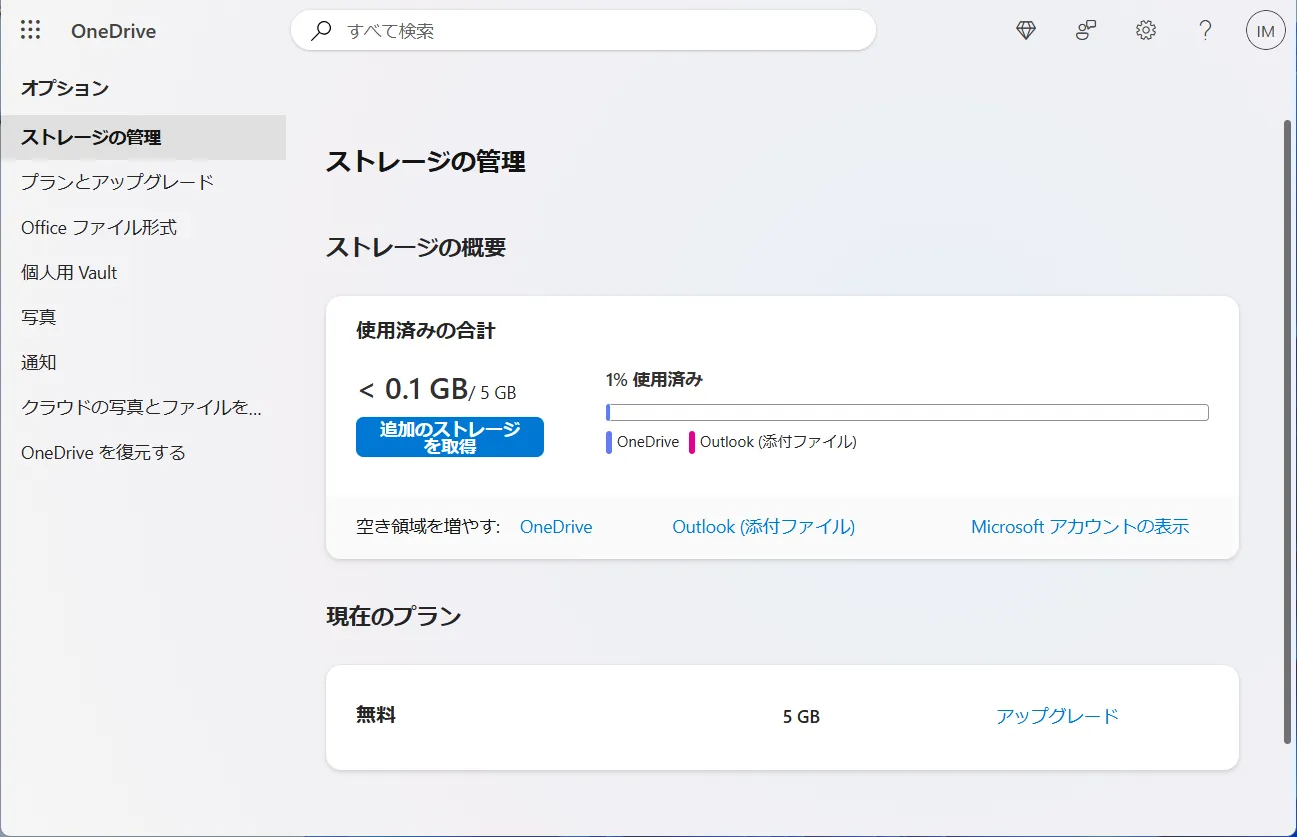The width and height of the screenshot is (1297, 837).
Task: Click the 現在のプラン heading
Action: pos(394,616)
